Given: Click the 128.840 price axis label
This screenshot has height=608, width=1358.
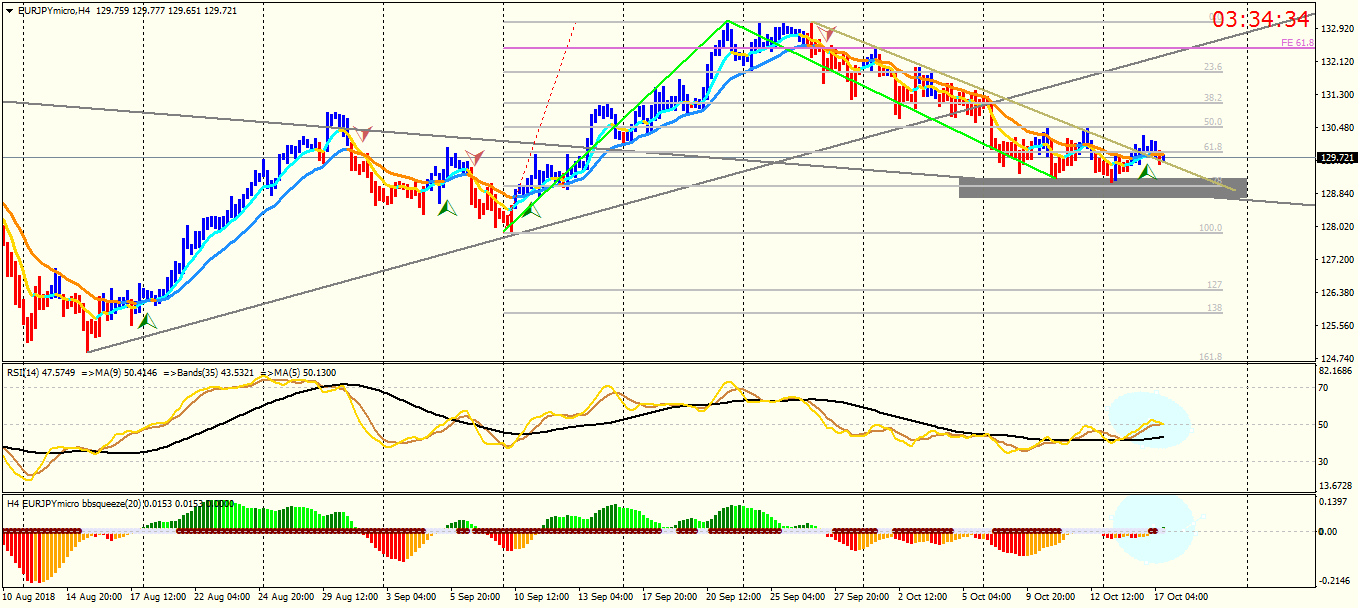Looking at the screenshot, I should [1337, 194].
